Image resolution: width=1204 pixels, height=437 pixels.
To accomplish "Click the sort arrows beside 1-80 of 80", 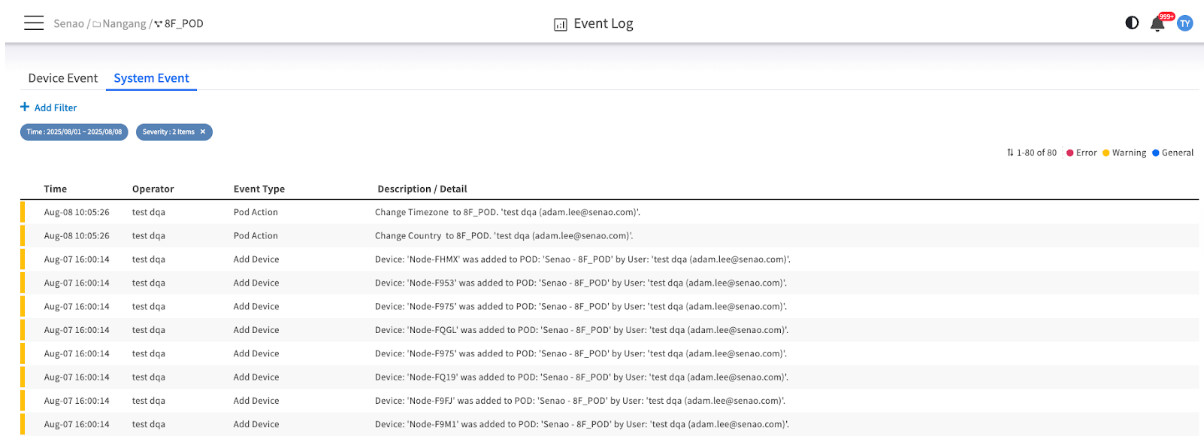I will 1011,153.
